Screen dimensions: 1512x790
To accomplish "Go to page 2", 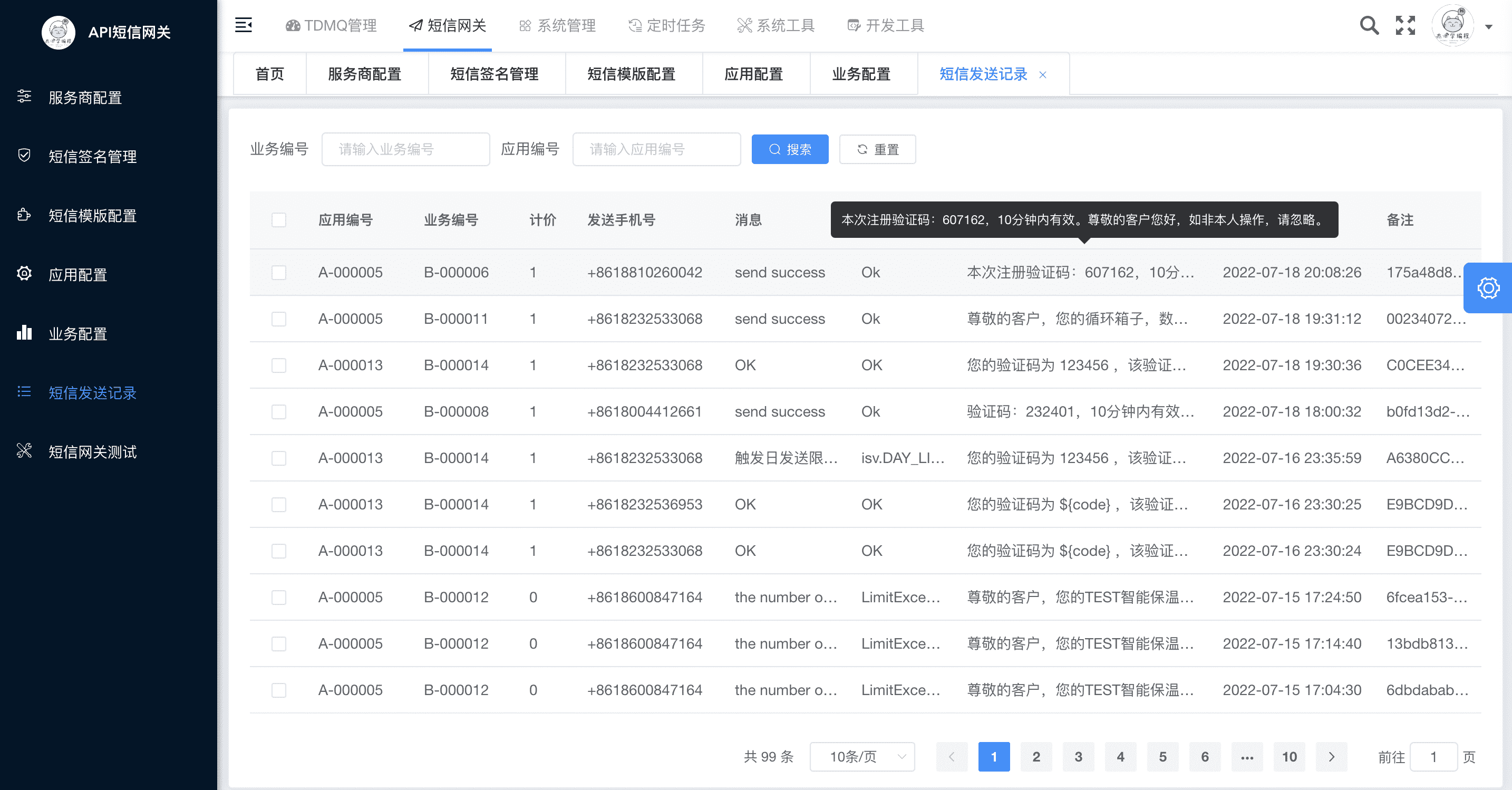I will pos(1036,757).
